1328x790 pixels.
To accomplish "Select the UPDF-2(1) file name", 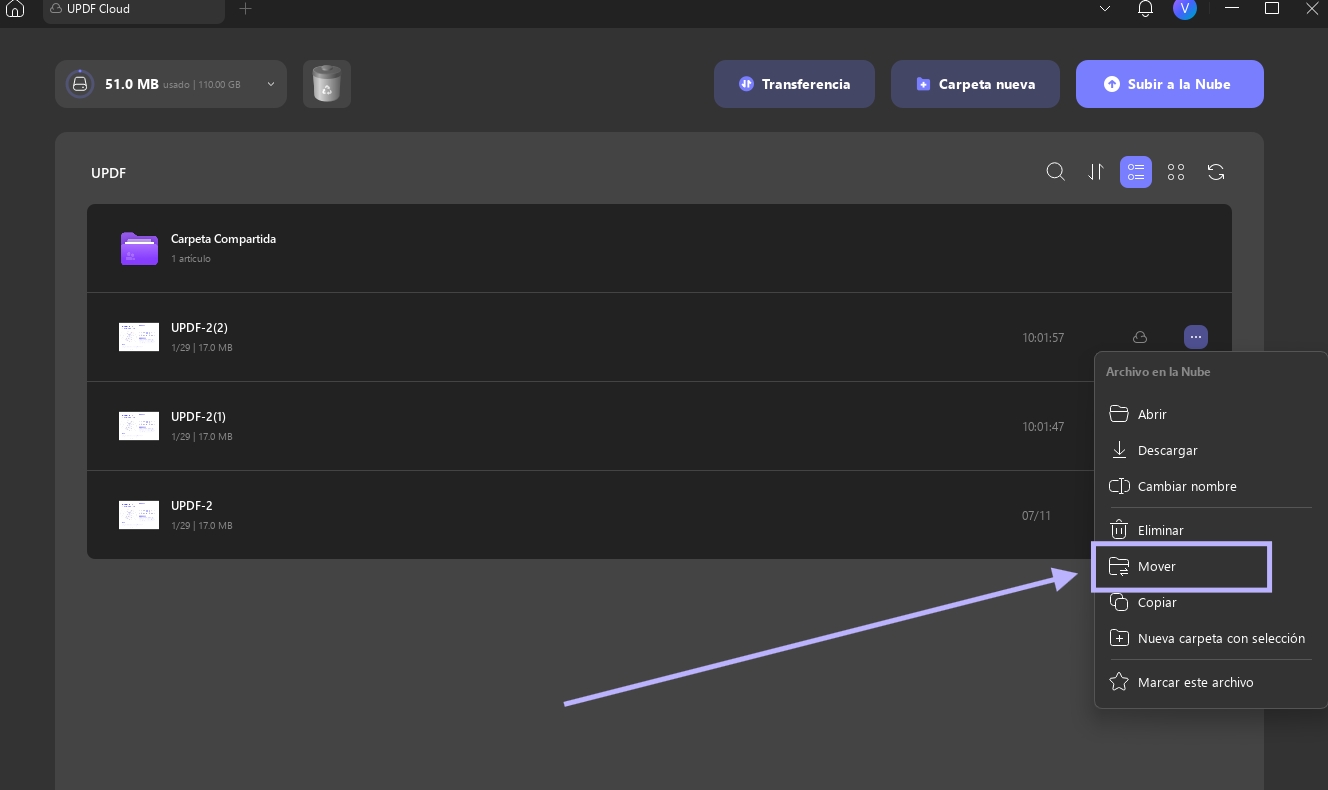I will click(x=198, y=417).
